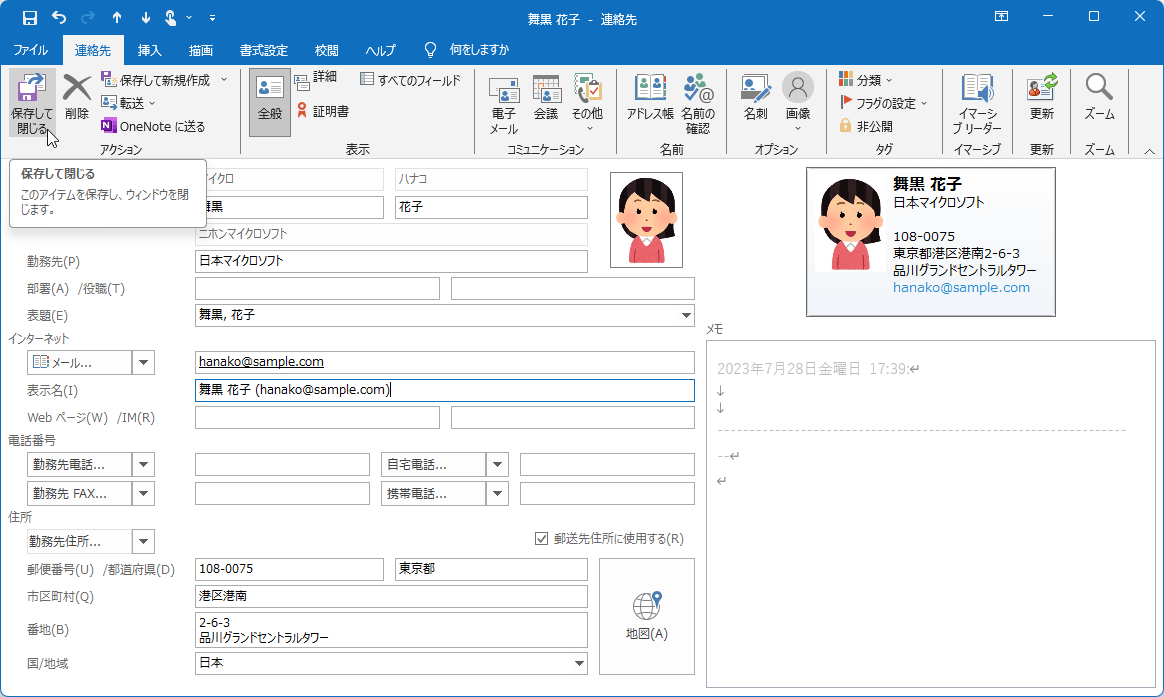
Task: Open the More (その他) communication menu
Action: [x=587, y=103]
